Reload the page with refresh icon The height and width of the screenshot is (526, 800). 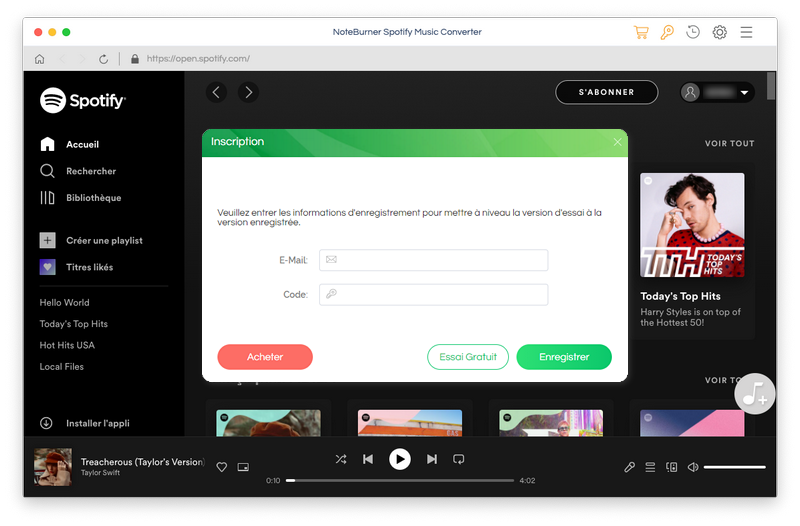click(x=104, y=59)
